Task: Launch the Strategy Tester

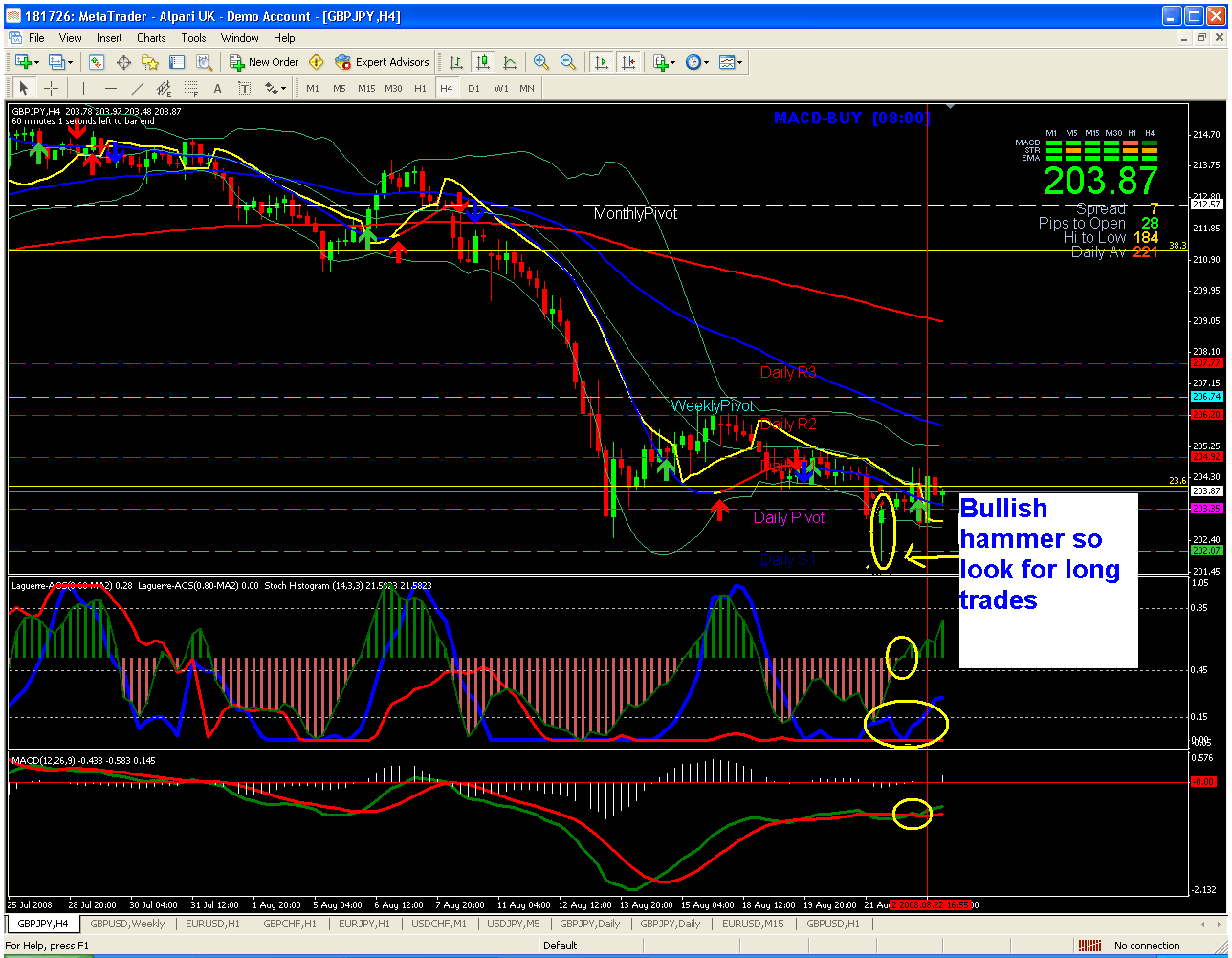Action: (x=204, y=62)
